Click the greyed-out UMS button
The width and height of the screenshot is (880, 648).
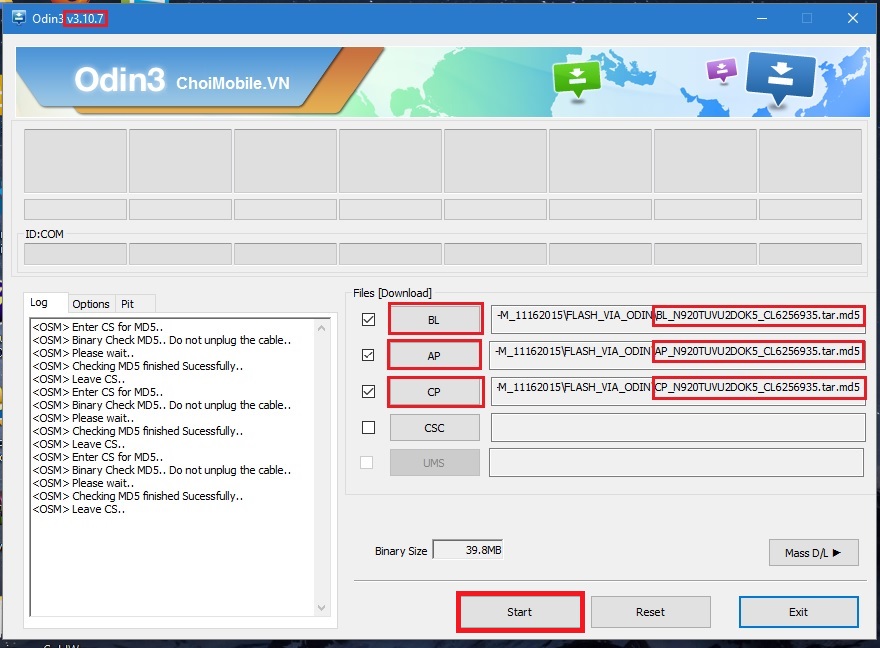point(434,463)
